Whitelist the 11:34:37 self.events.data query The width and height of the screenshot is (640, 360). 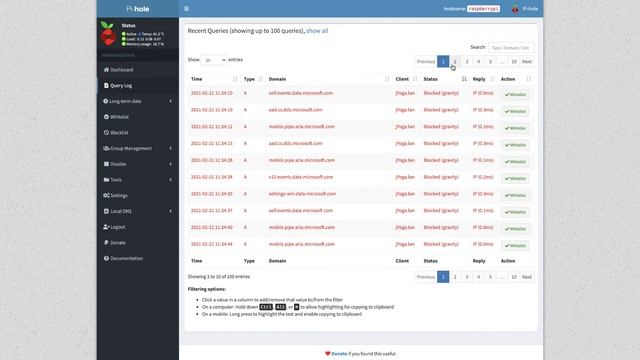point(515,212)
